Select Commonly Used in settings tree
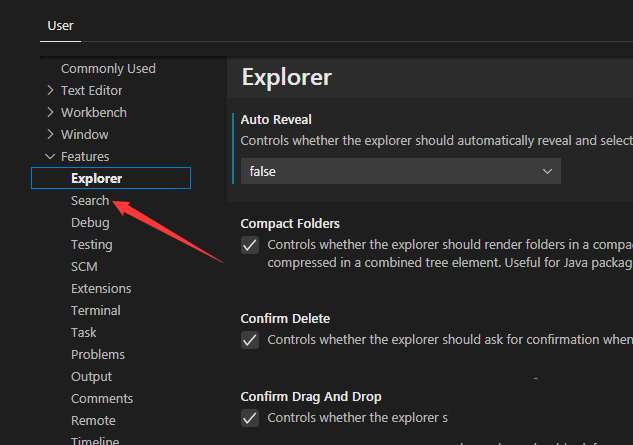Image resolution: width=633 pixels, height=445 pixels. coord(108,69)
